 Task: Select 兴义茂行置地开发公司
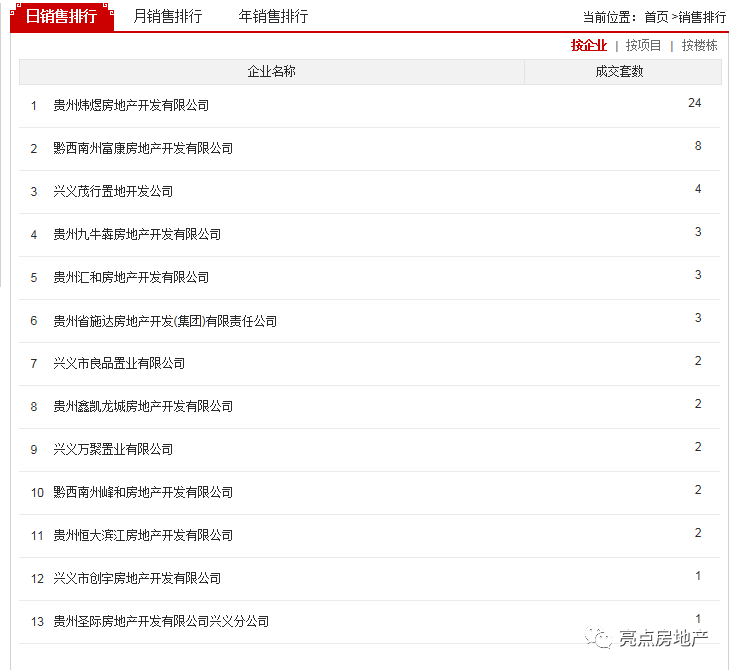coord(113,191)
